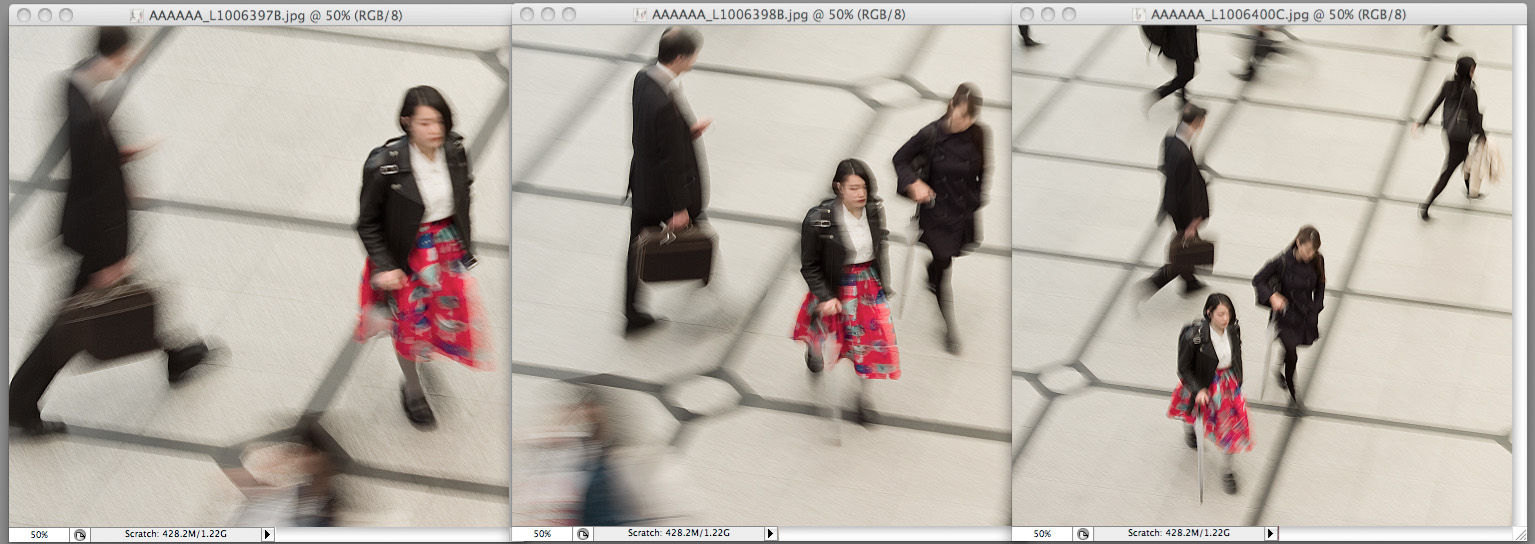This screenshot has width=1535, height=544.
Task: Click the image canvas in L1006397B window
Action: [x=259, y=276]
